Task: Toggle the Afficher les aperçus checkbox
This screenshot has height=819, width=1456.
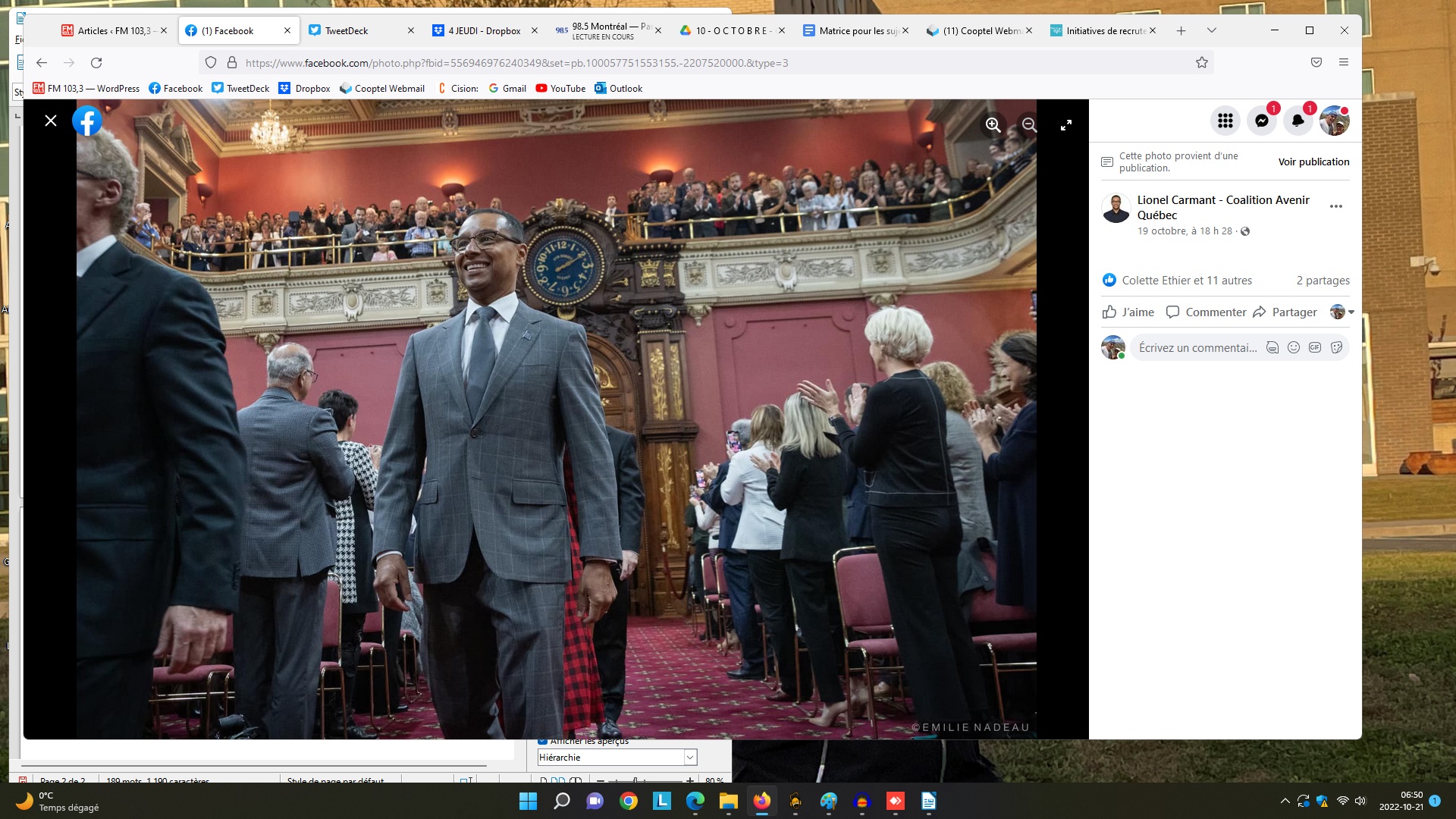Action: 542,742
